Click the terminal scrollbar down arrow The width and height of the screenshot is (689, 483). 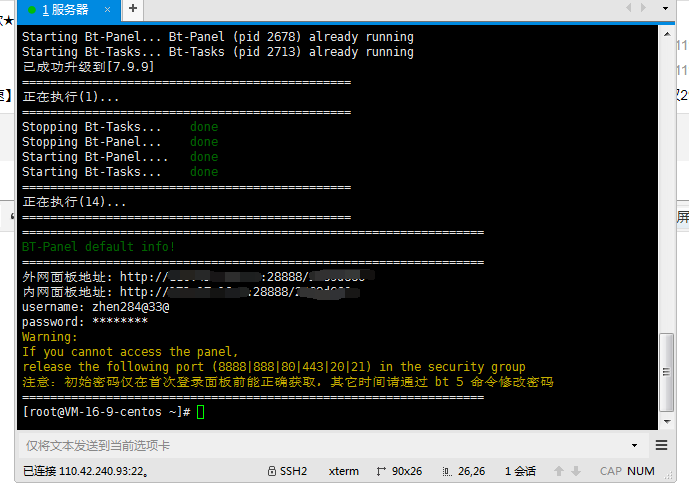[x=667, y=421]
